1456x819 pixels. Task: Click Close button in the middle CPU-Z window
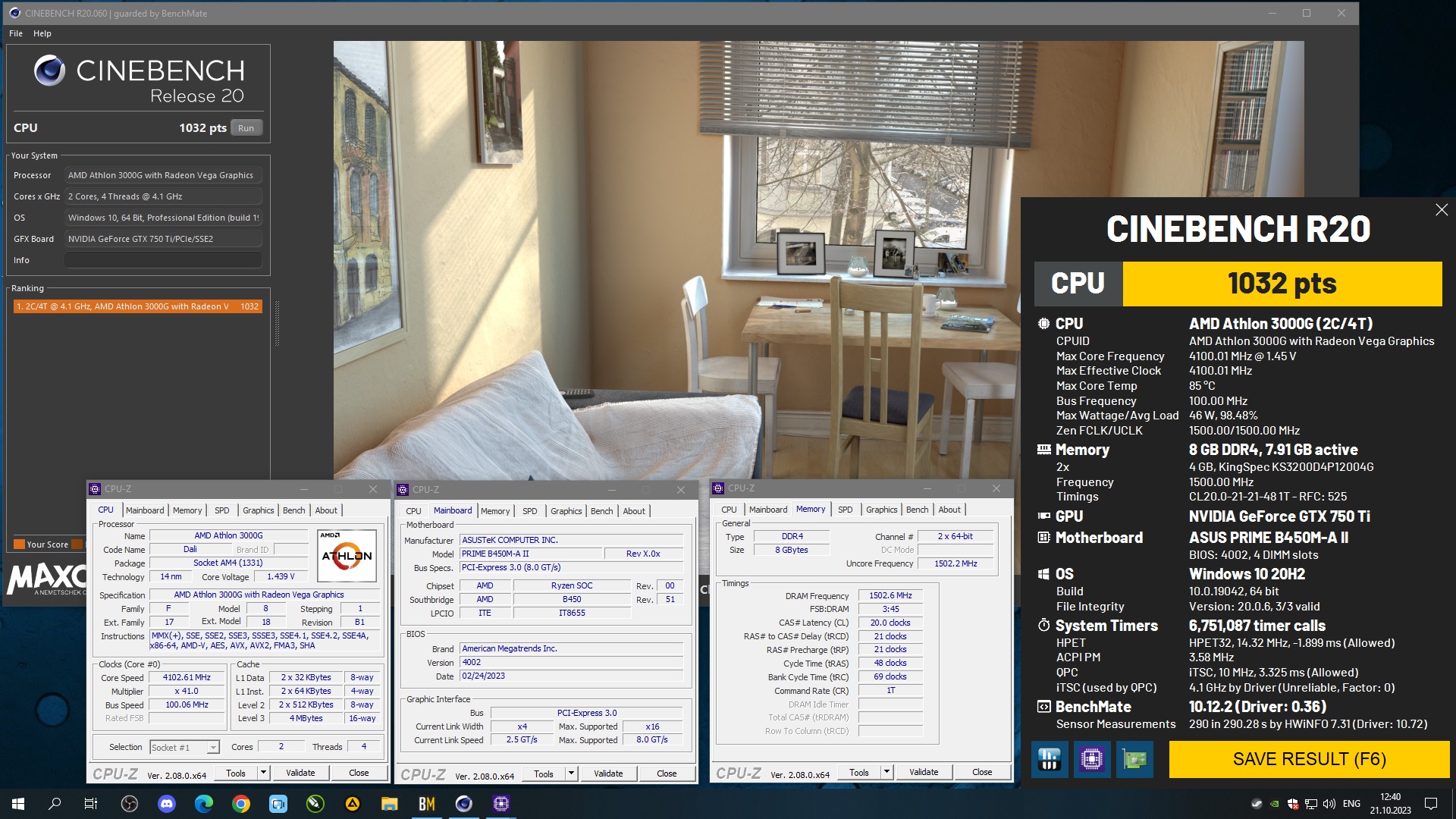point(667,773)
